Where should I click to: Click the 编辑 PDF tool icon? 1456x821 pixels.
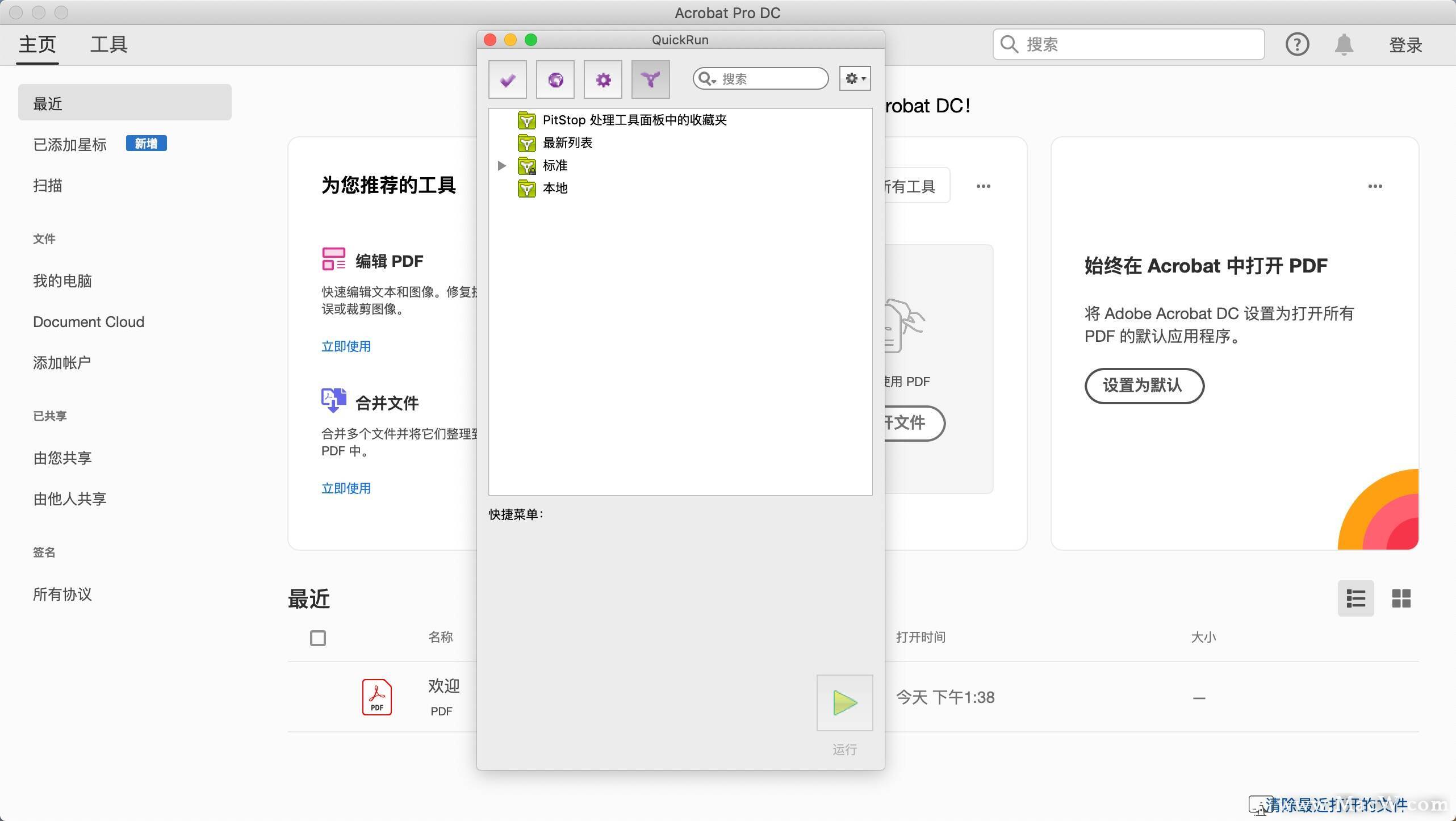point(334,259)
